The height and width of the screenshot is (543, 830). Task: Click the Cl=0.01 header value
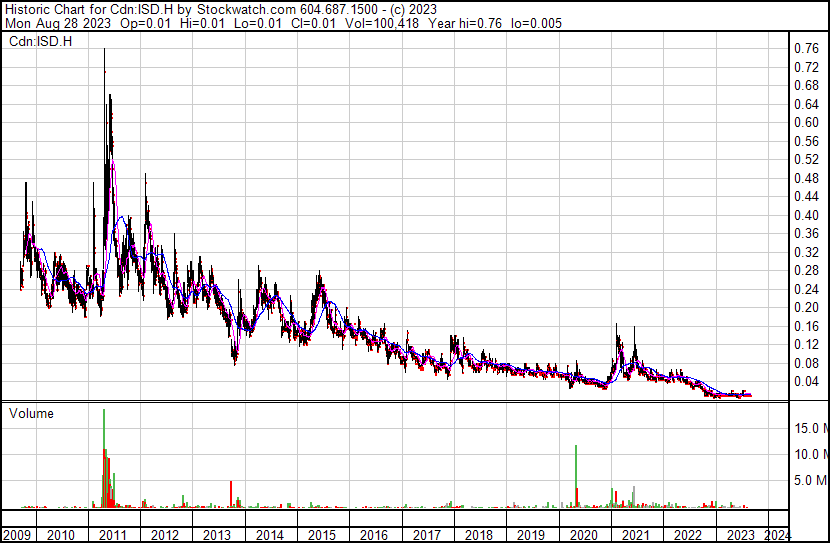[x=313, y=23]
